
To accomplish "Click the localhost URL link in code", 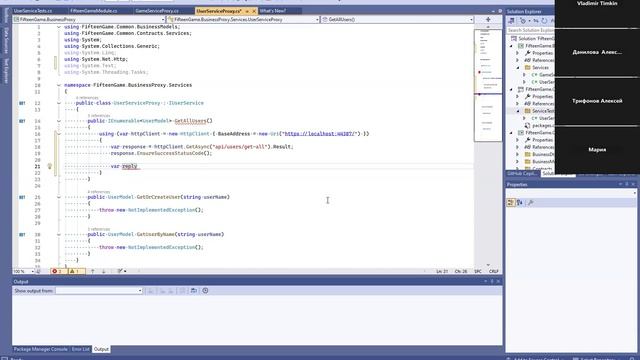I will coord(321,134).
